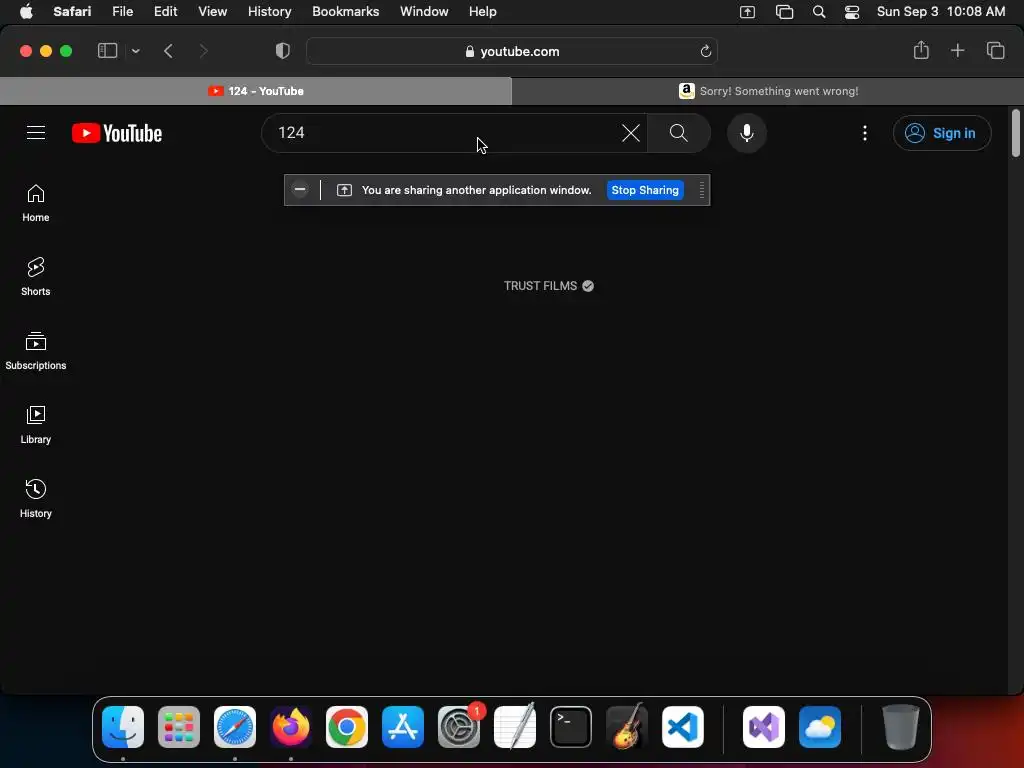This screenshot has width=1024, height=768.
Task: Open Subscriptions in the sidebar
Action: pyautogui.click(x=36, y=351)
